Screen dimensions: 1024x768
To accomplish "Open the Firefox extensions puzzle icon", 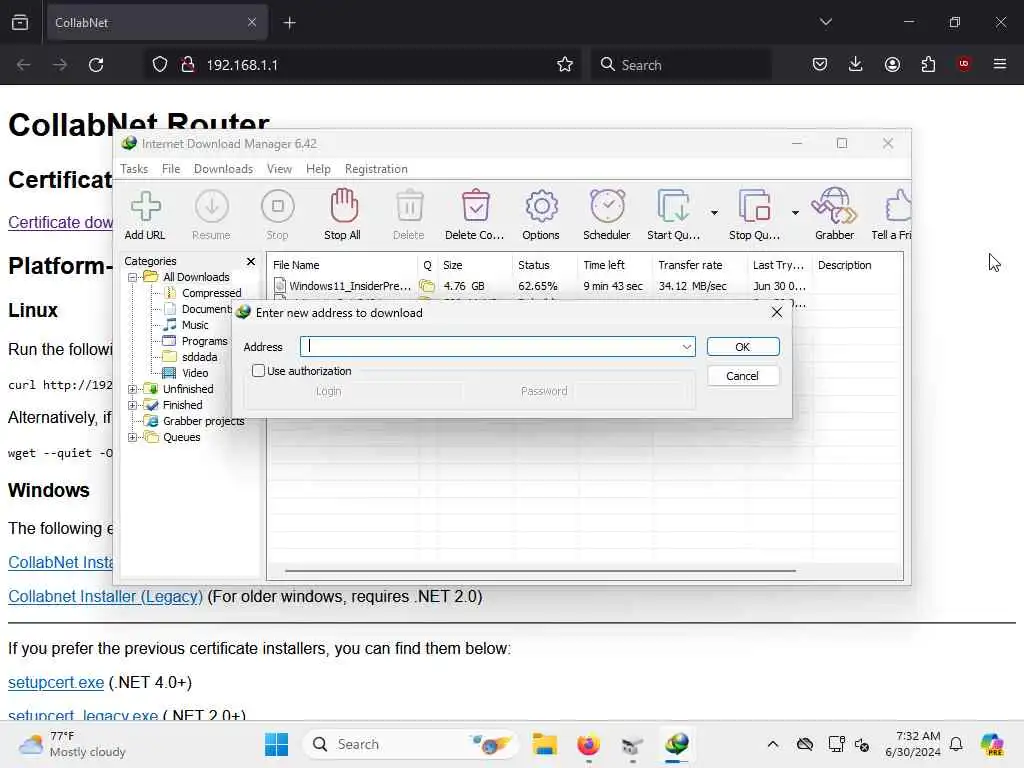I will click(928, 64).
